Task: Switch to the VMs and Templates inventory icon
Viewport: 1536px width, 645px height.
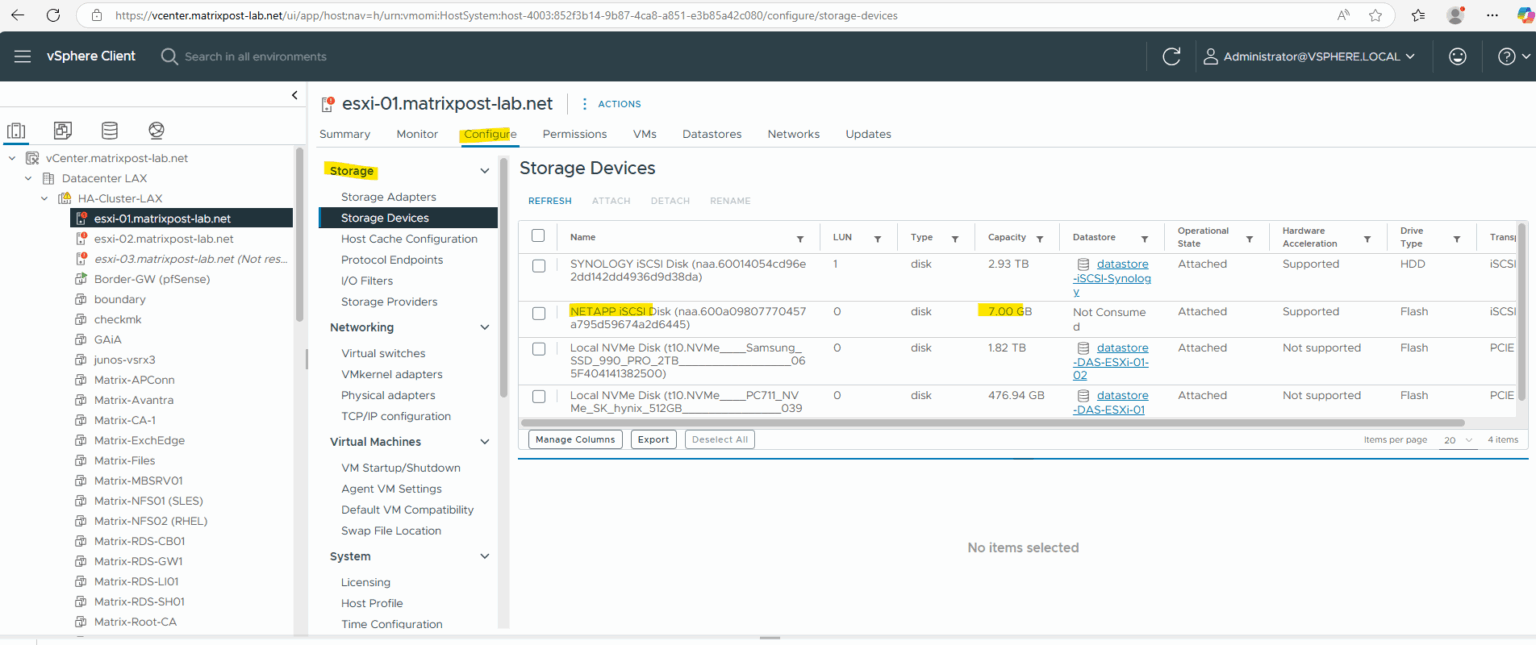Action: 62,130
